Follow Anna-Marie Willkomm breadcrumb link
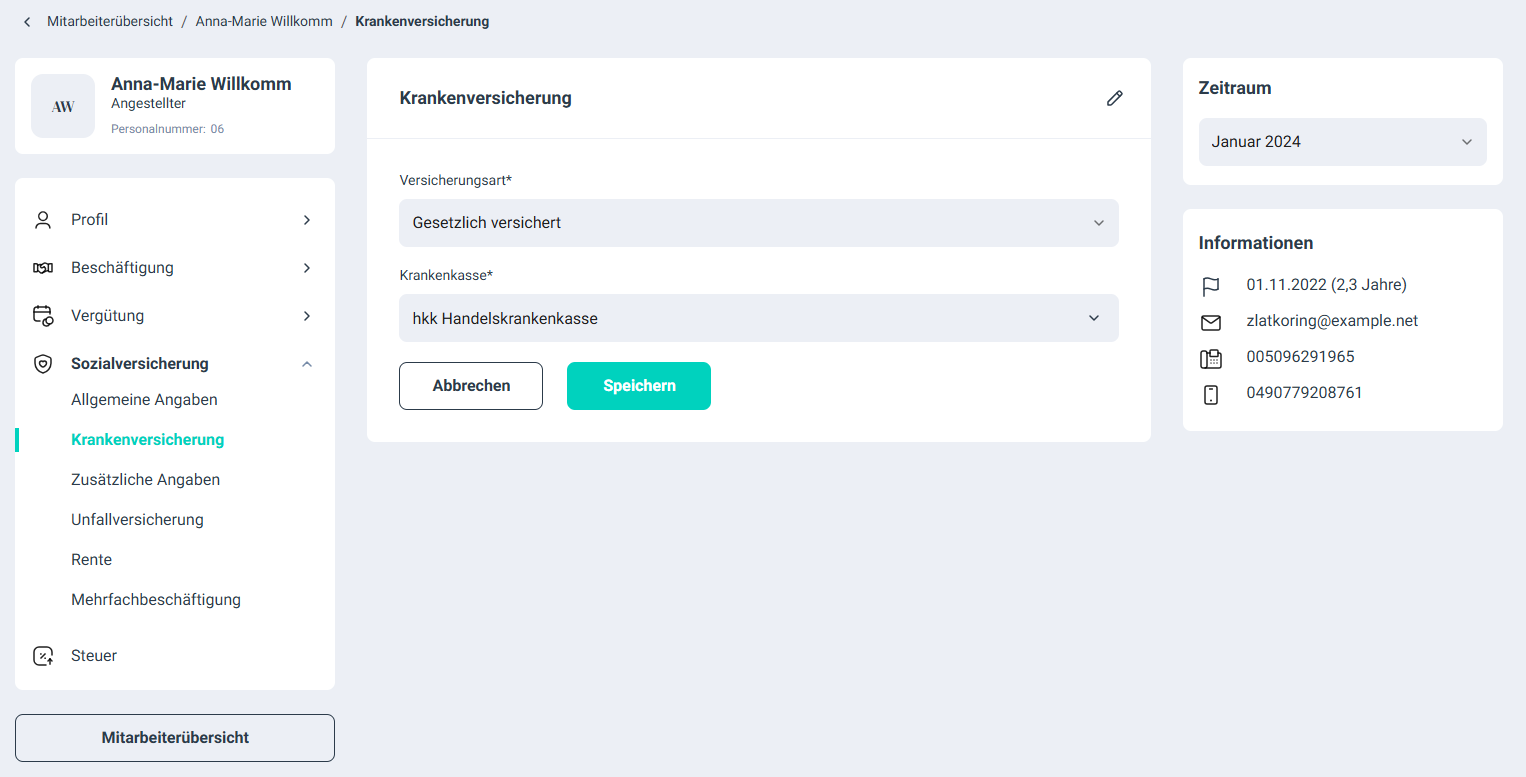1526x777 pixels. tap(264, 21)
